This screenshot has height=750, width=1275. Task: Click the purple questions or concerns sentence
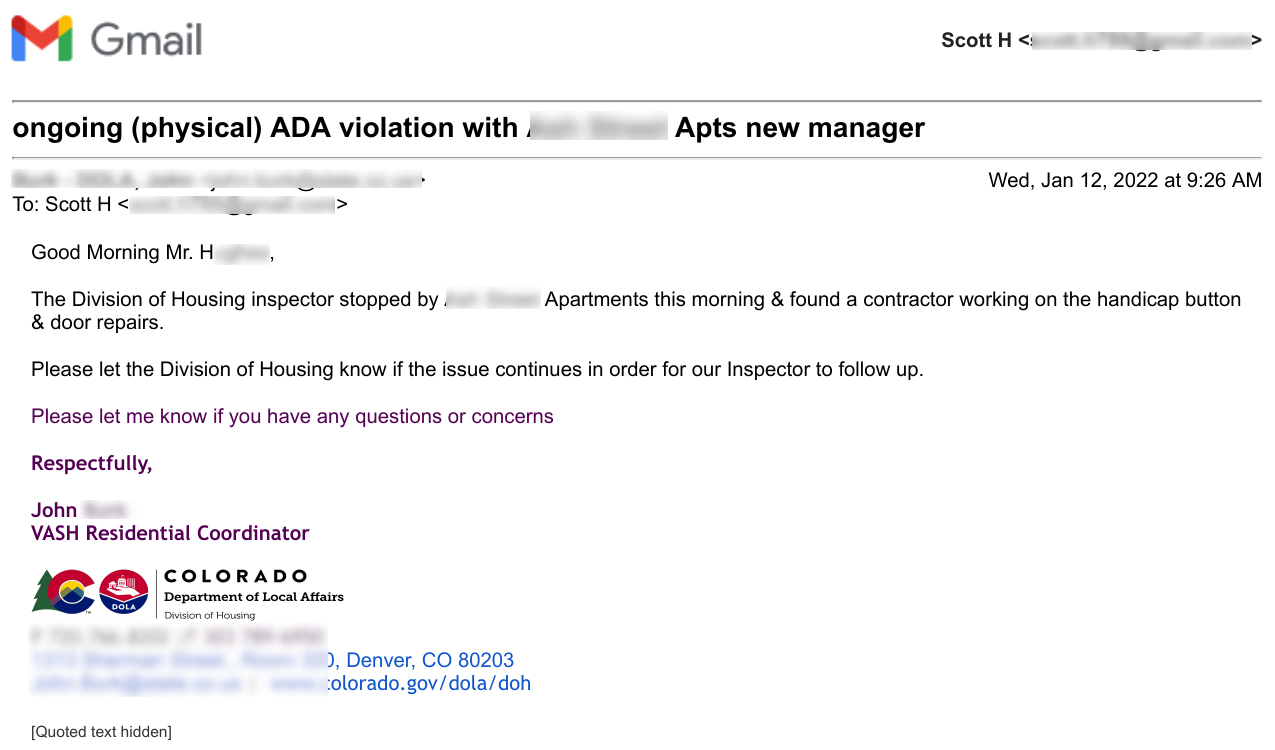292,416
